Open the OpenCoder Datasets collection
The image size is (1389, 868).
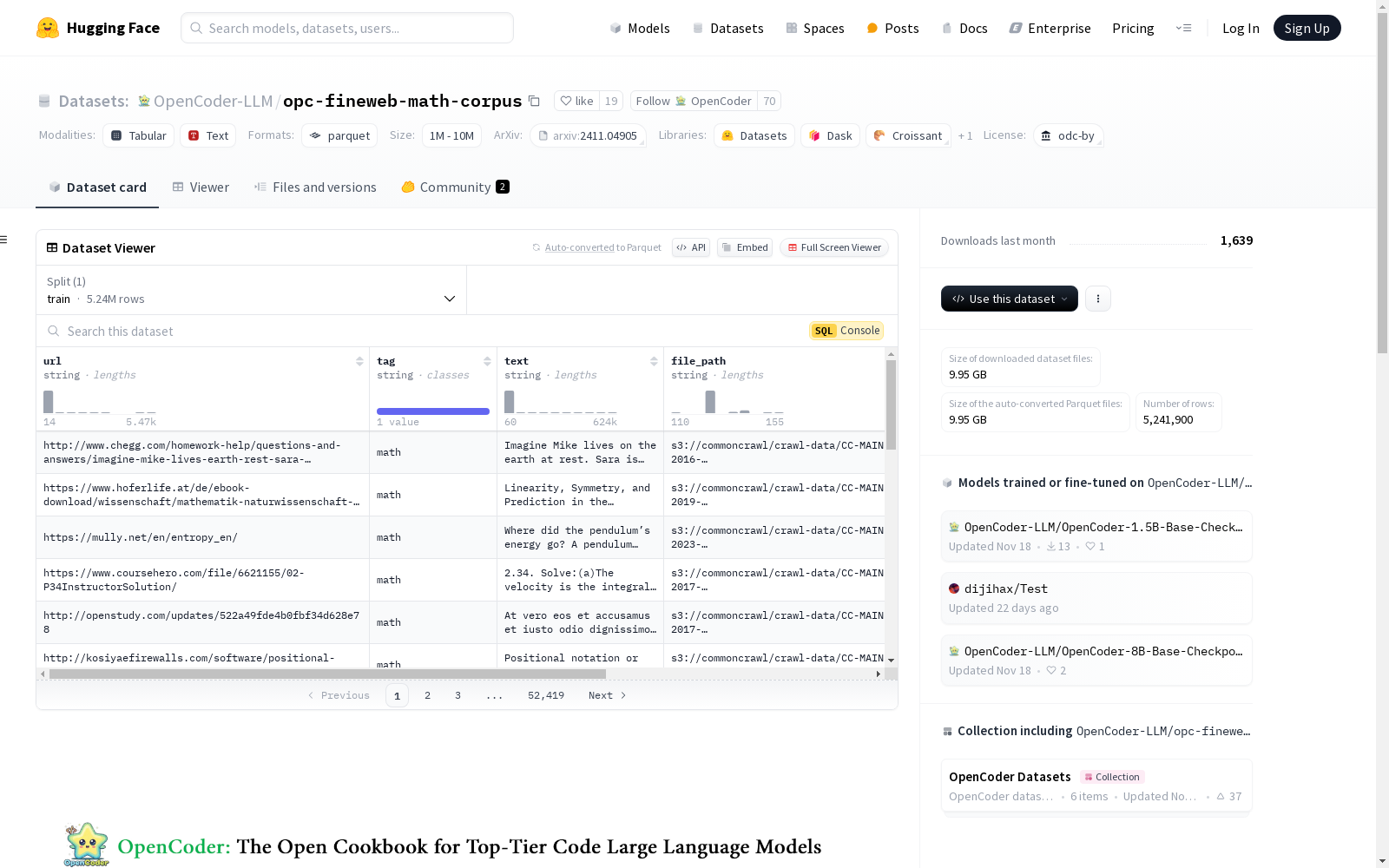1096,786
